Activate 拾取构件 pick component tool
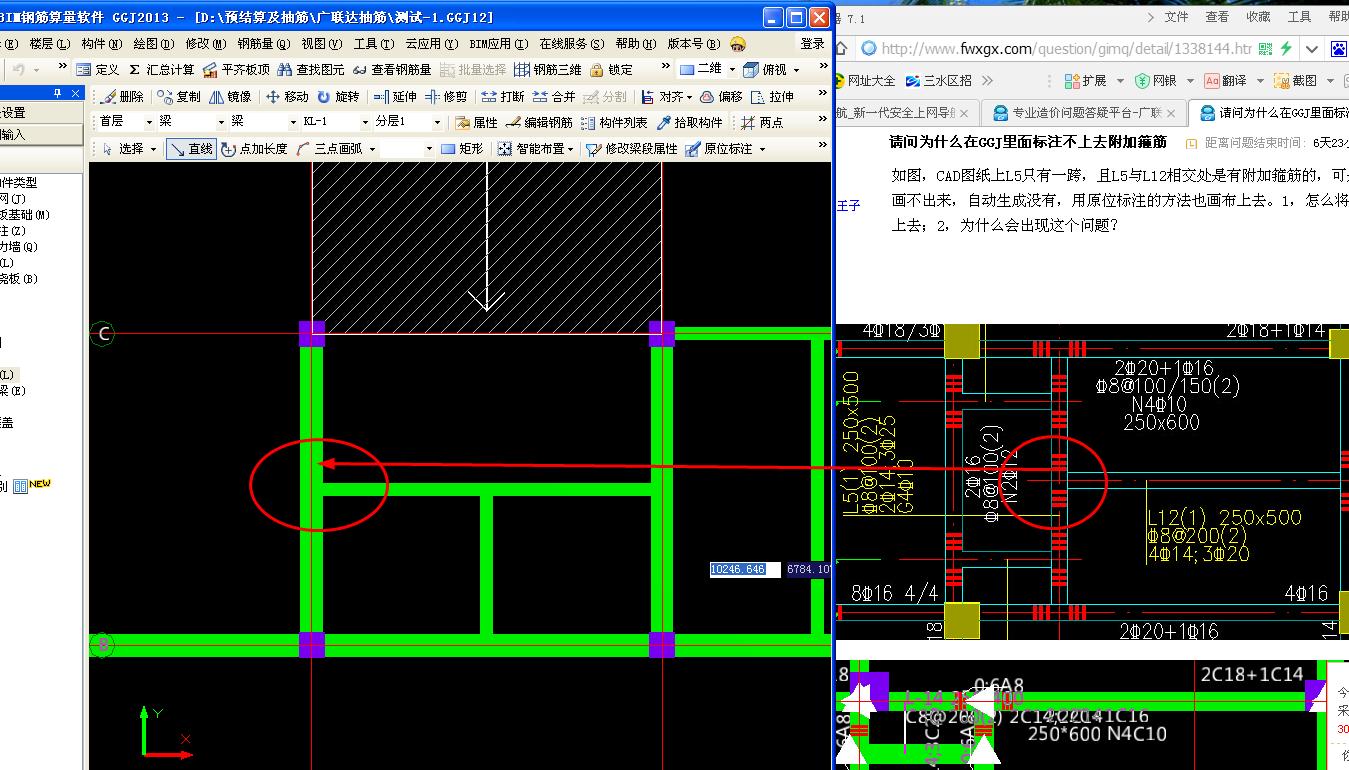This screenshot has height=770, width=1349. (689, 122)
